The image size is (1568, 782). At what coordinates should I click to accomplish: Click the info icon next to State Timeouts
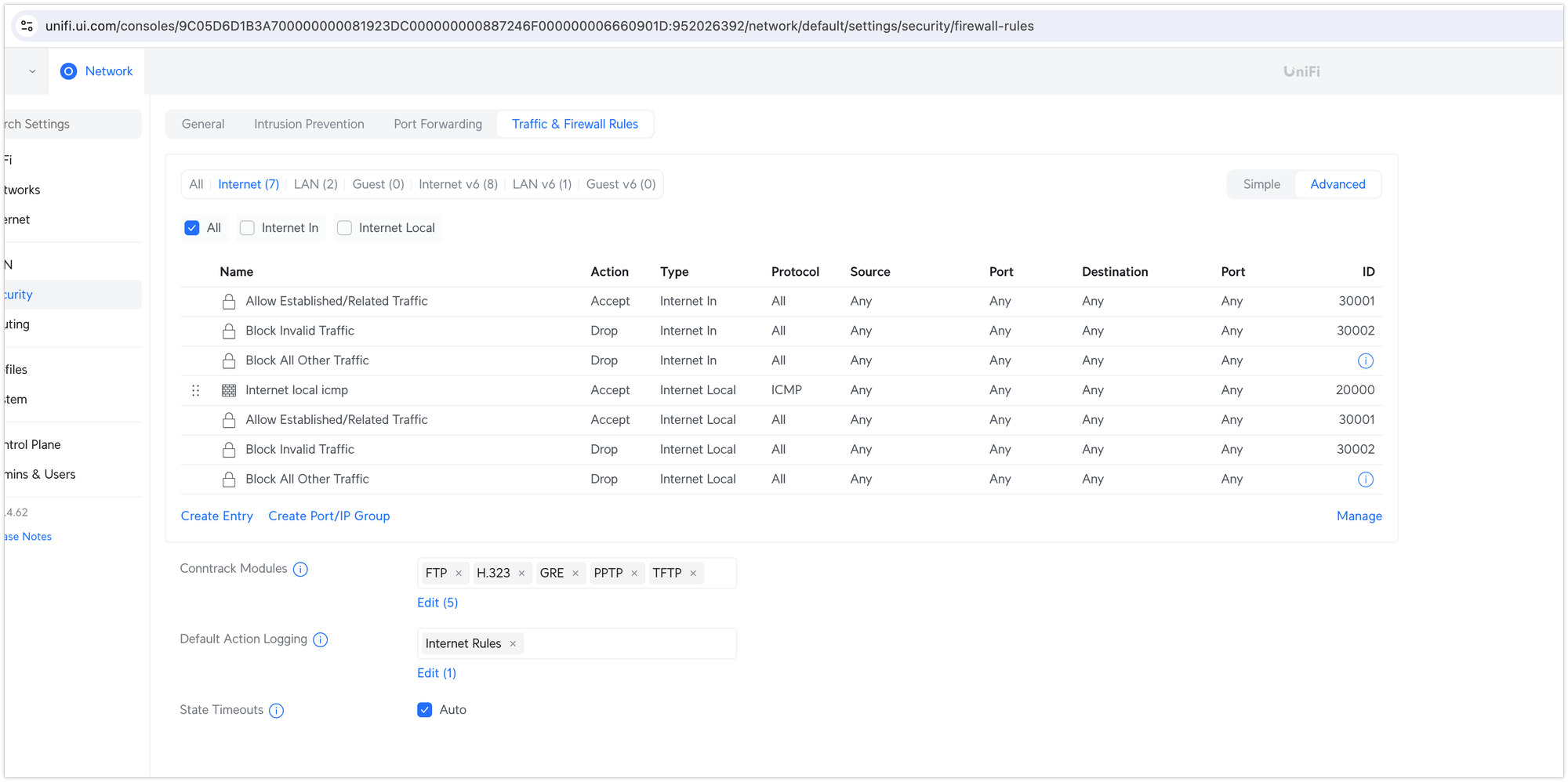(x=276, y=710)
